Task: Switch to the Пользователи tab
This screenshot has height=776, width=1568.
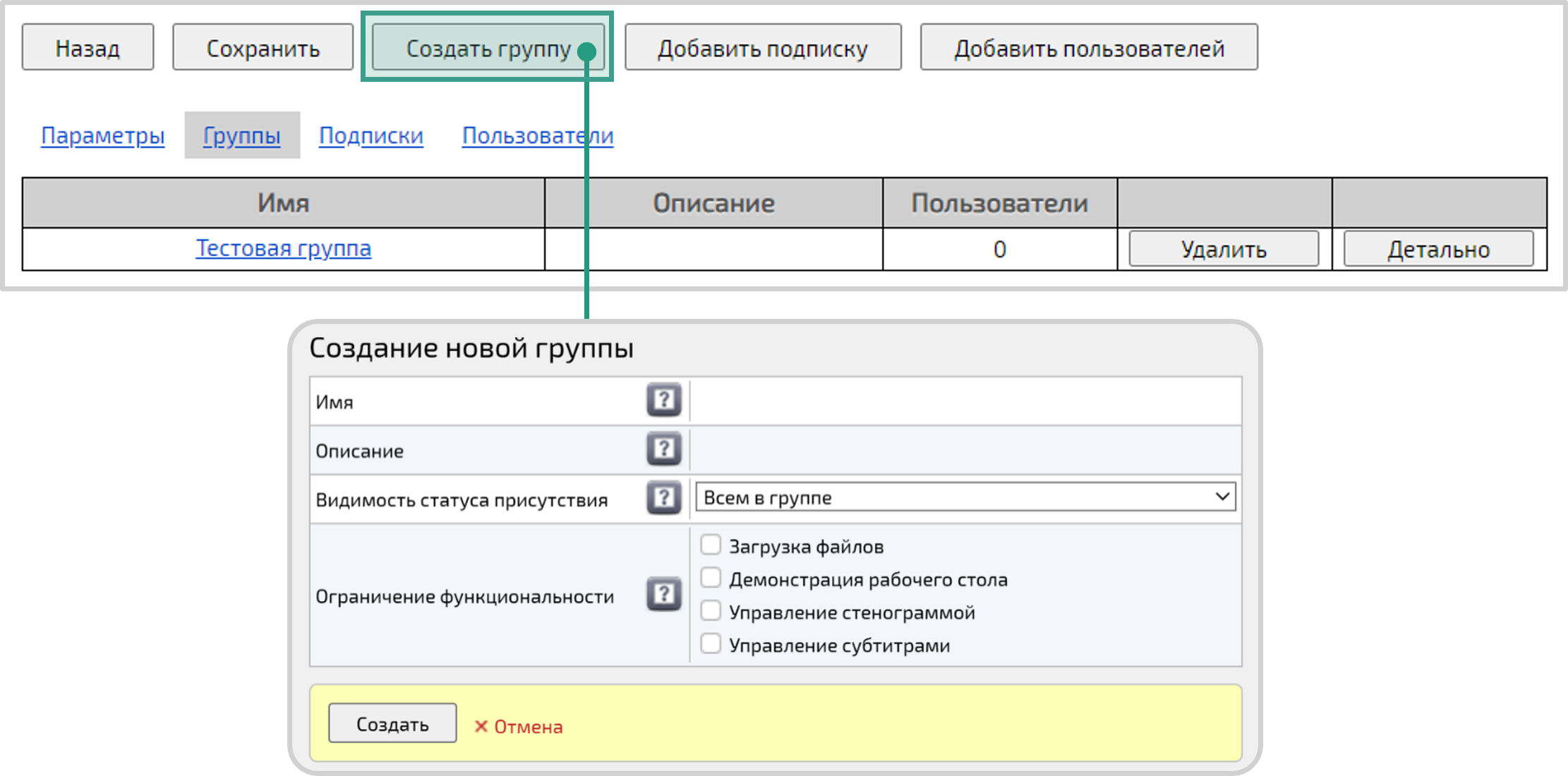Action: point(537,135)
